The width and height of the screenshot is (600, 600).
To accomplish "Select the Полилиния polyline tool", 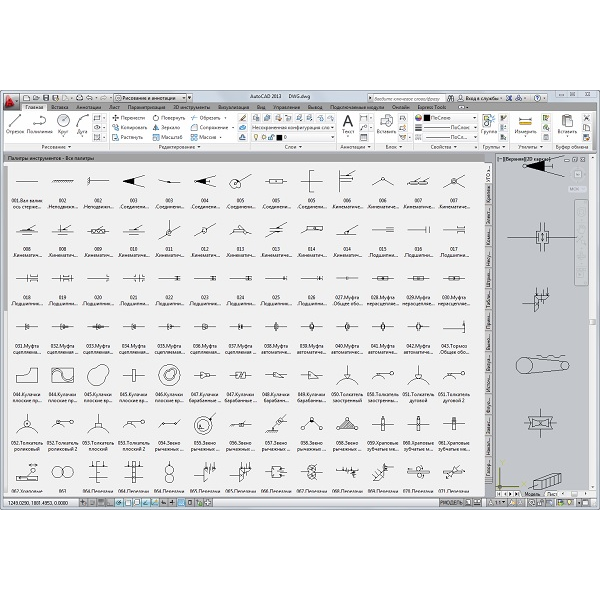I will click(39, 124).
